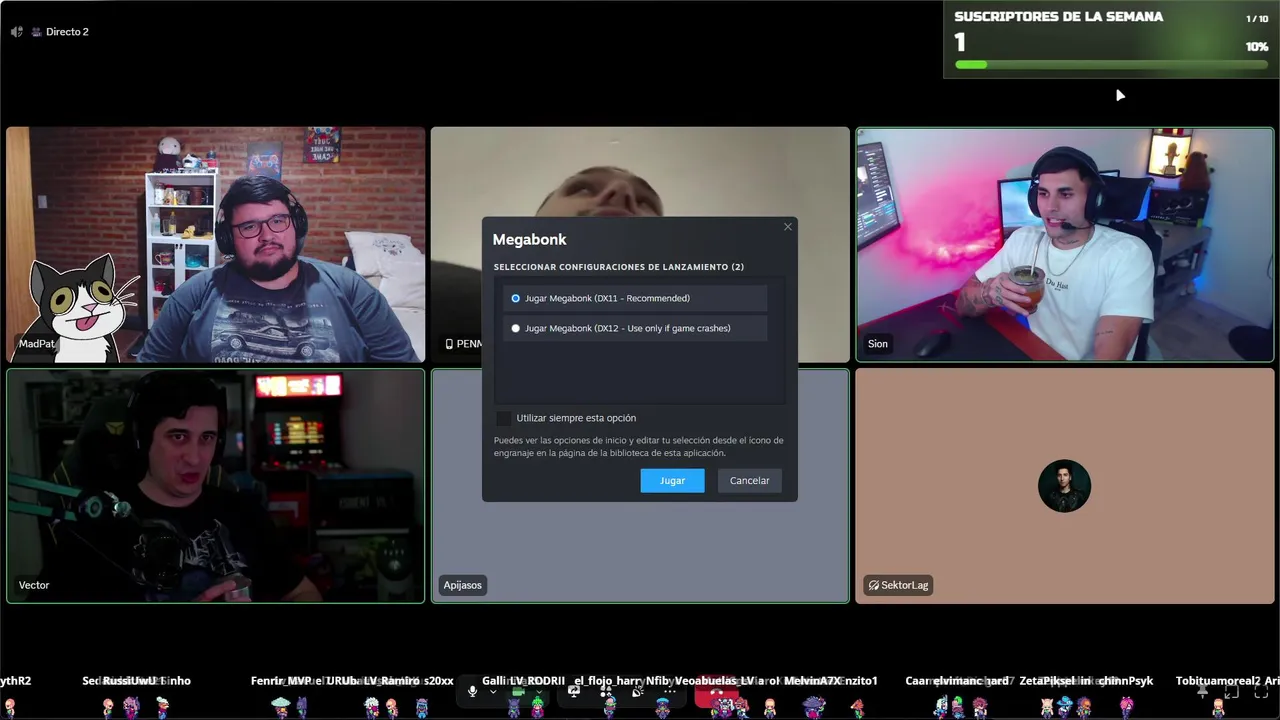Click the blue Jugar button

[x=672, y=481]
